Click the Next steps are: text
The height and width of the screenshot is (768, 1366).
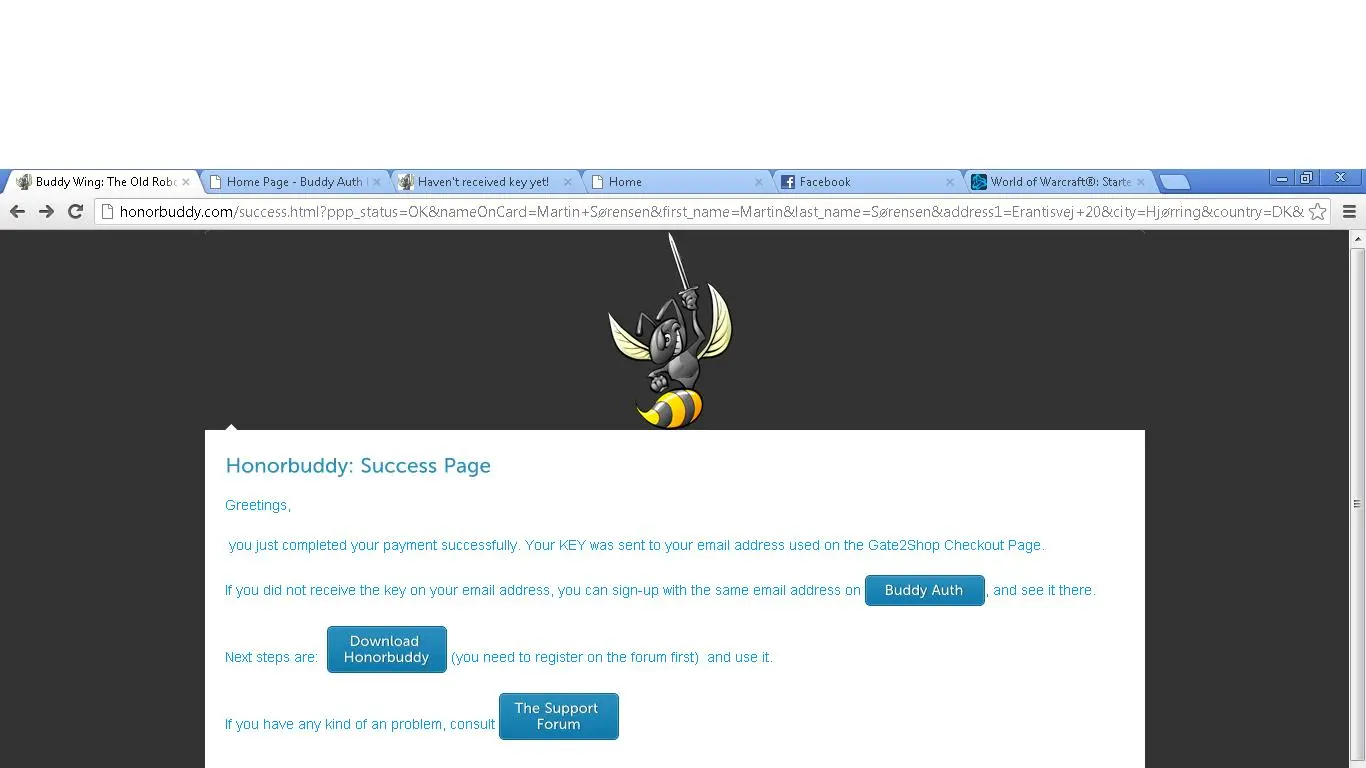coord(271,657)
